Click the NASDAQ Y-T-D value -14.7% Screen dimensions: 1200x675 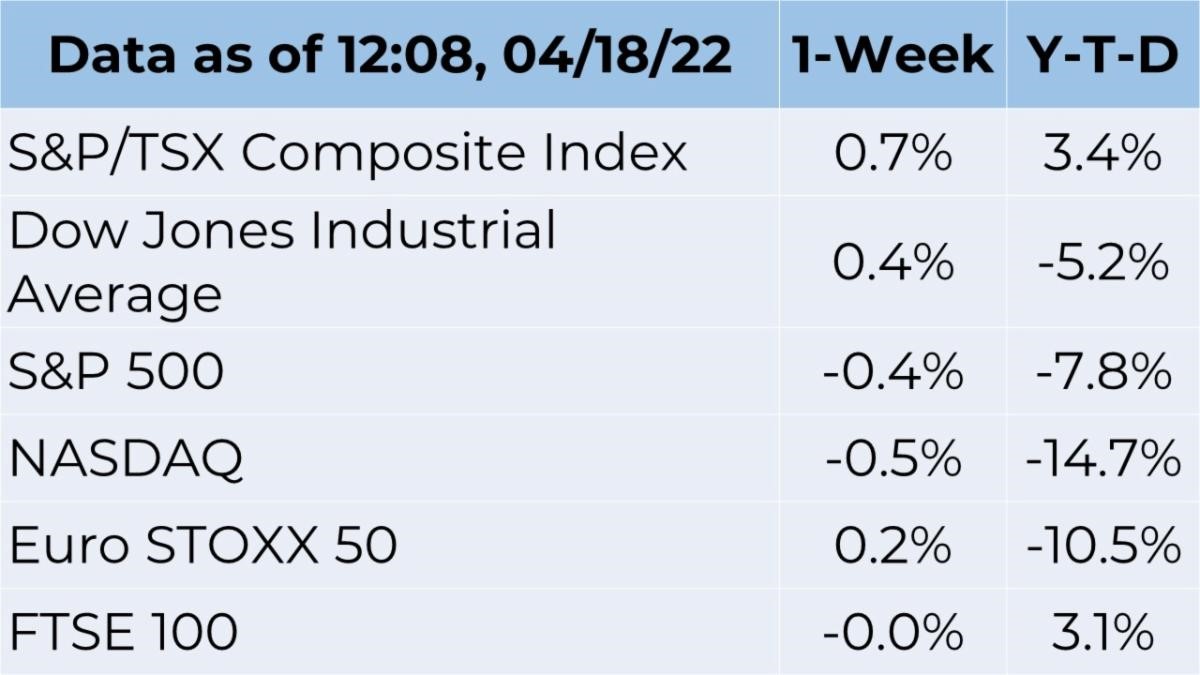[1102, 459]
